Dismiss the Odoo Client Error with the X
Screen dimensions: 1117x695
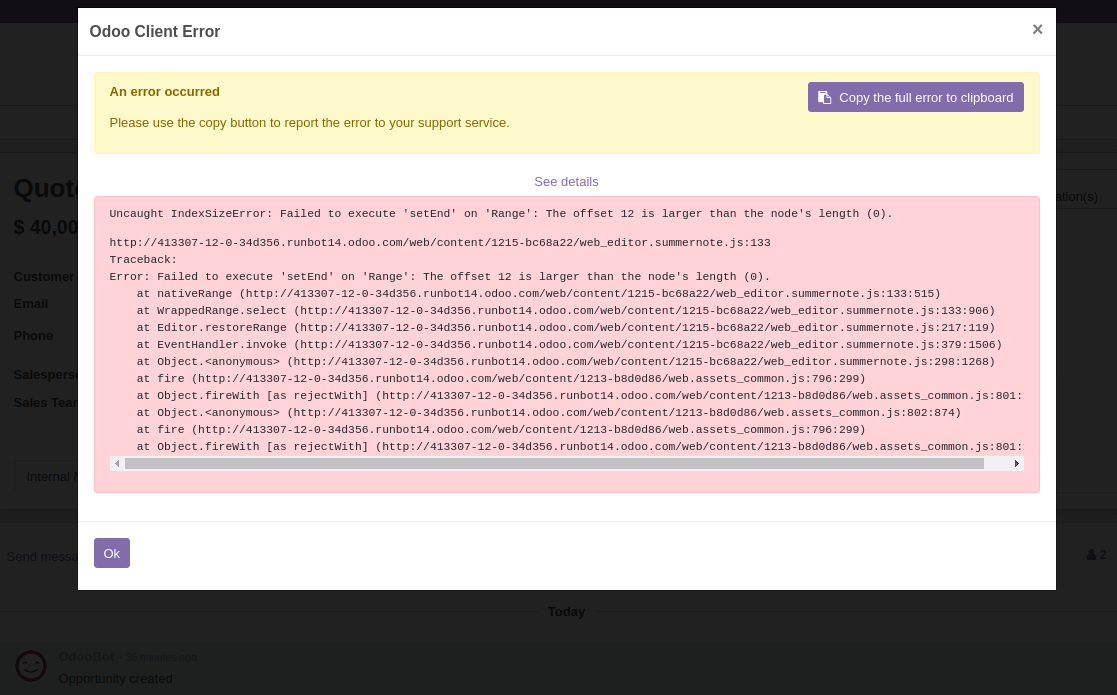(1037, 29)
